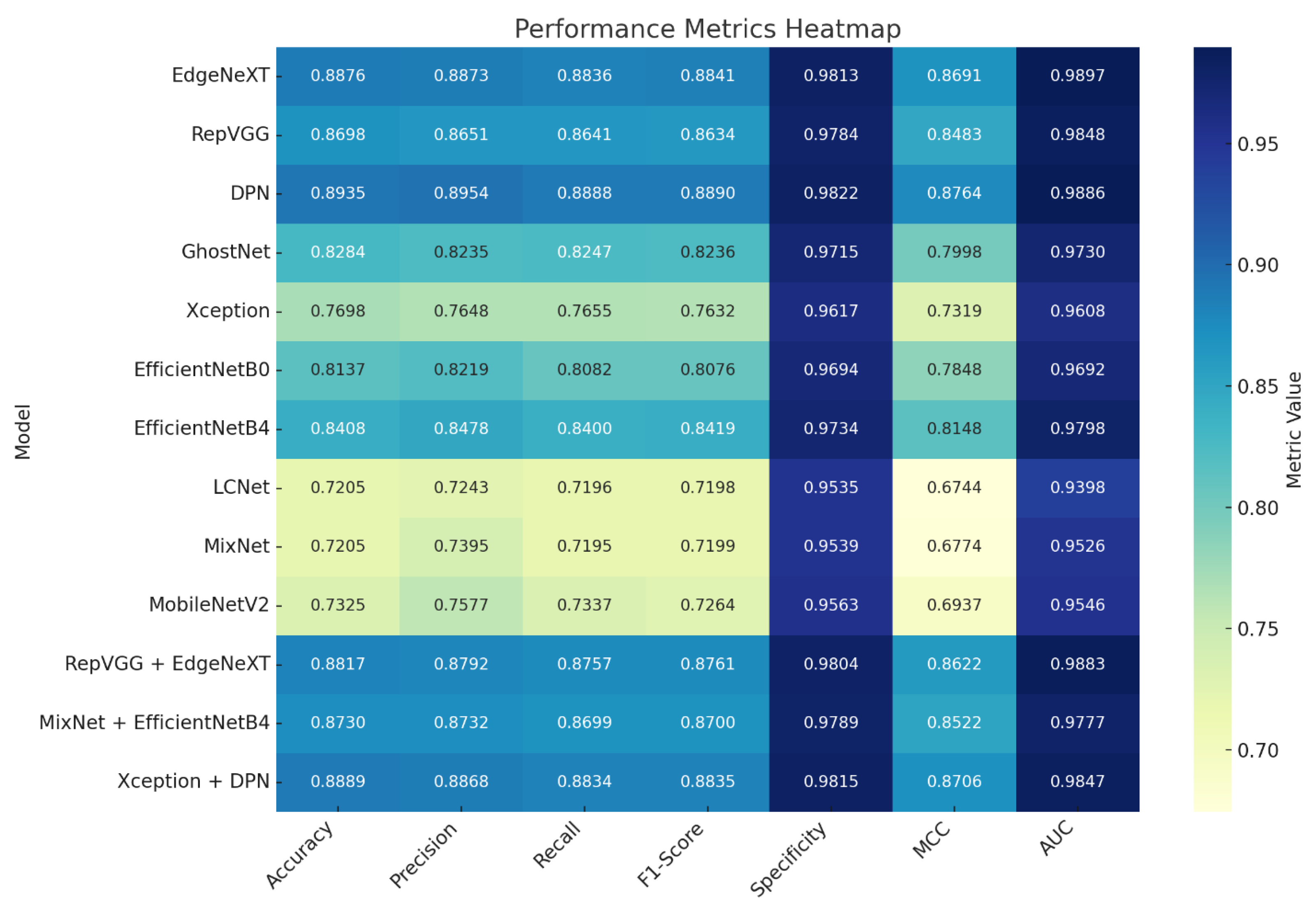
Task: Select the DPN Precision cell 0.8954
Action: pos(461,193)
